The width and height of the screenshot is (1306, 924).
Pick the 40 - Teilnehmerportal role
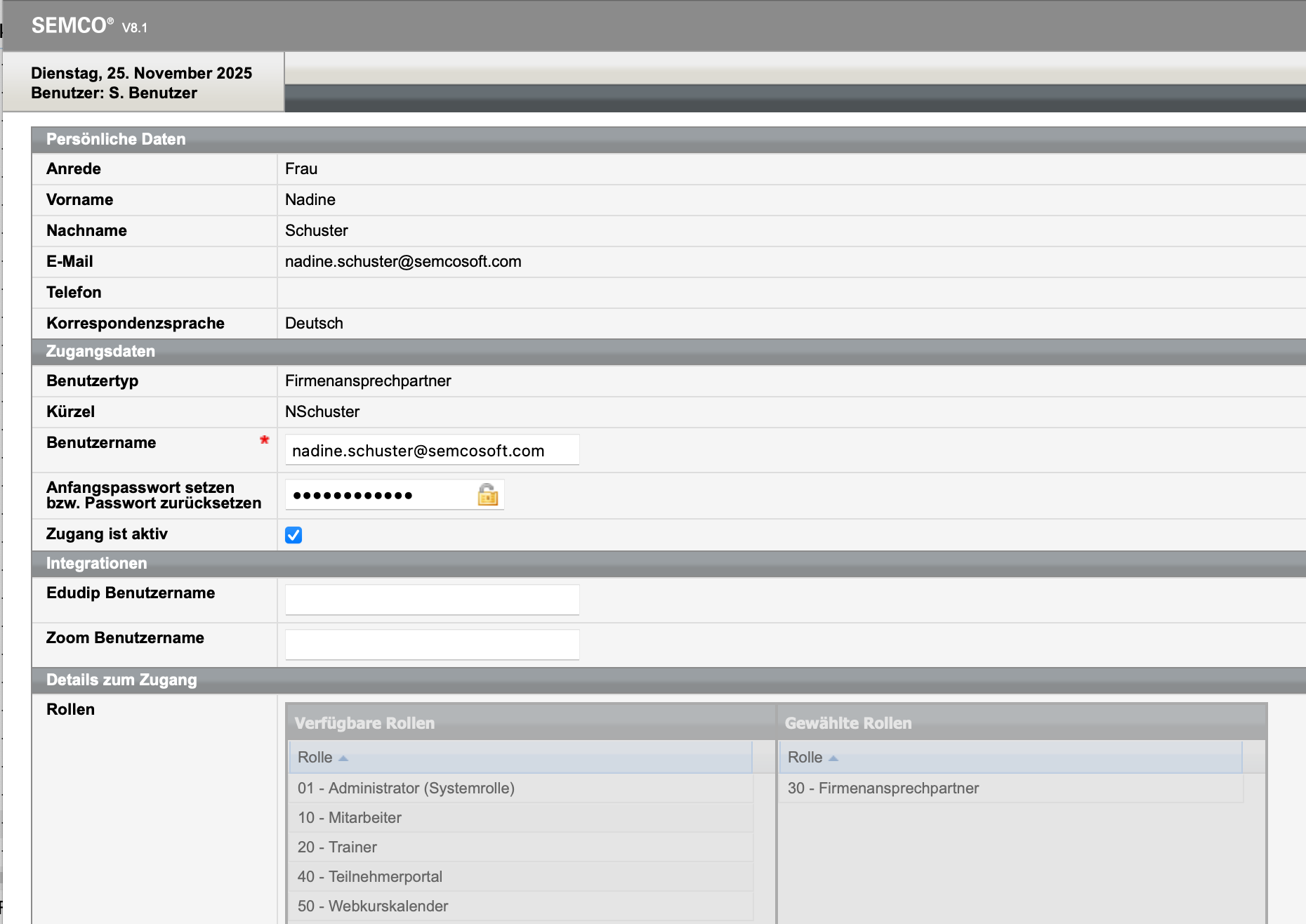click(x=370, y=876)
